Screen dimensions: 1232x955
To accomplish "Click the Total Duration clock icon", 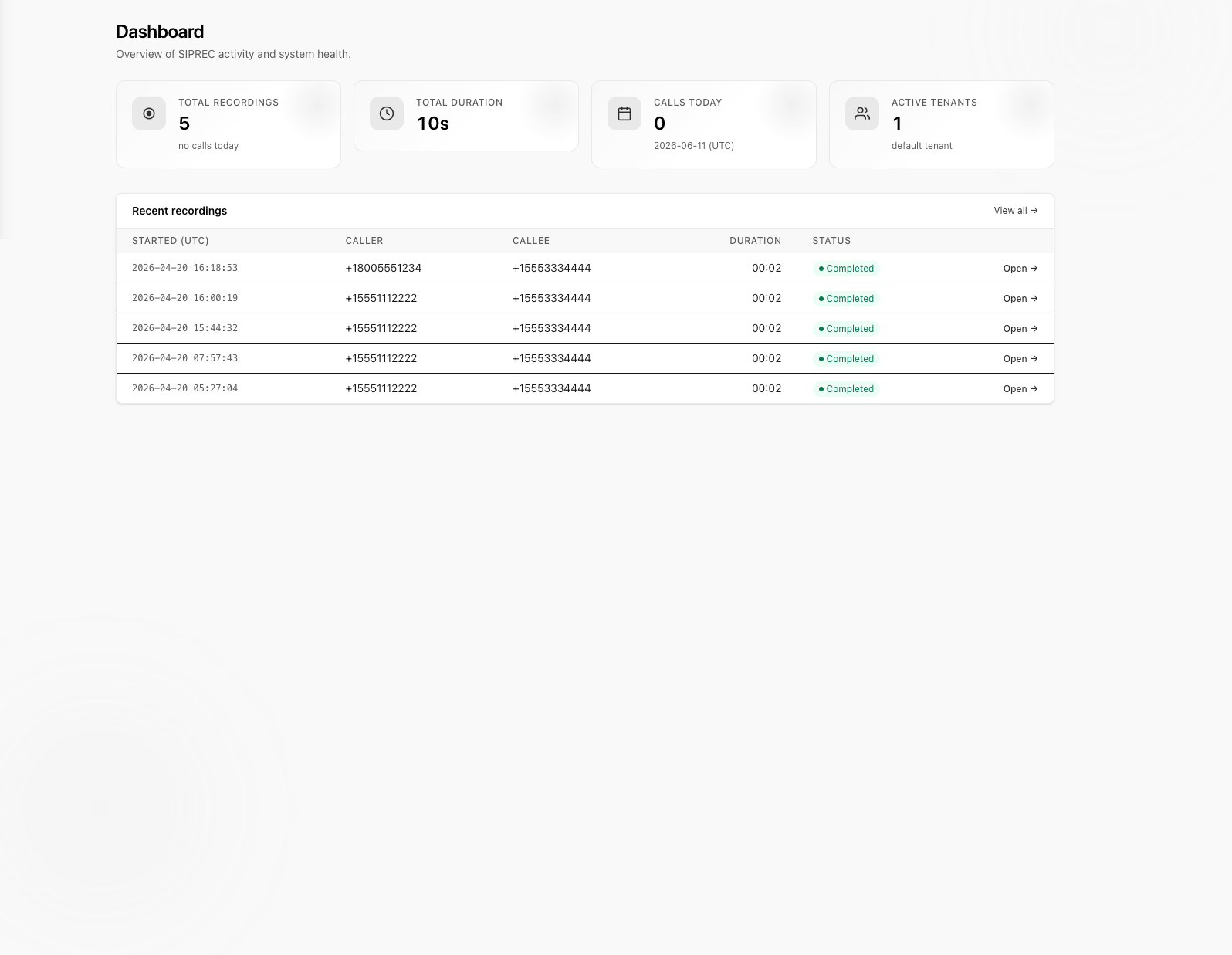I will click(387, 113).
